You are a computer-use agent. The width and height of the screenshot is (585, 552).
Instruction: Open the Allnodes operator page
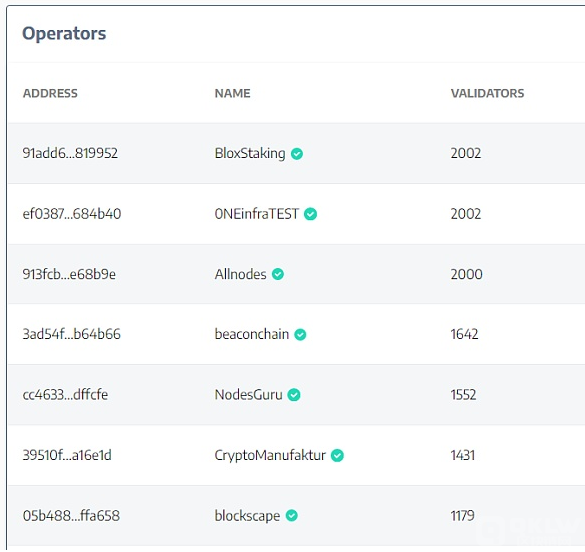(240, 275)
